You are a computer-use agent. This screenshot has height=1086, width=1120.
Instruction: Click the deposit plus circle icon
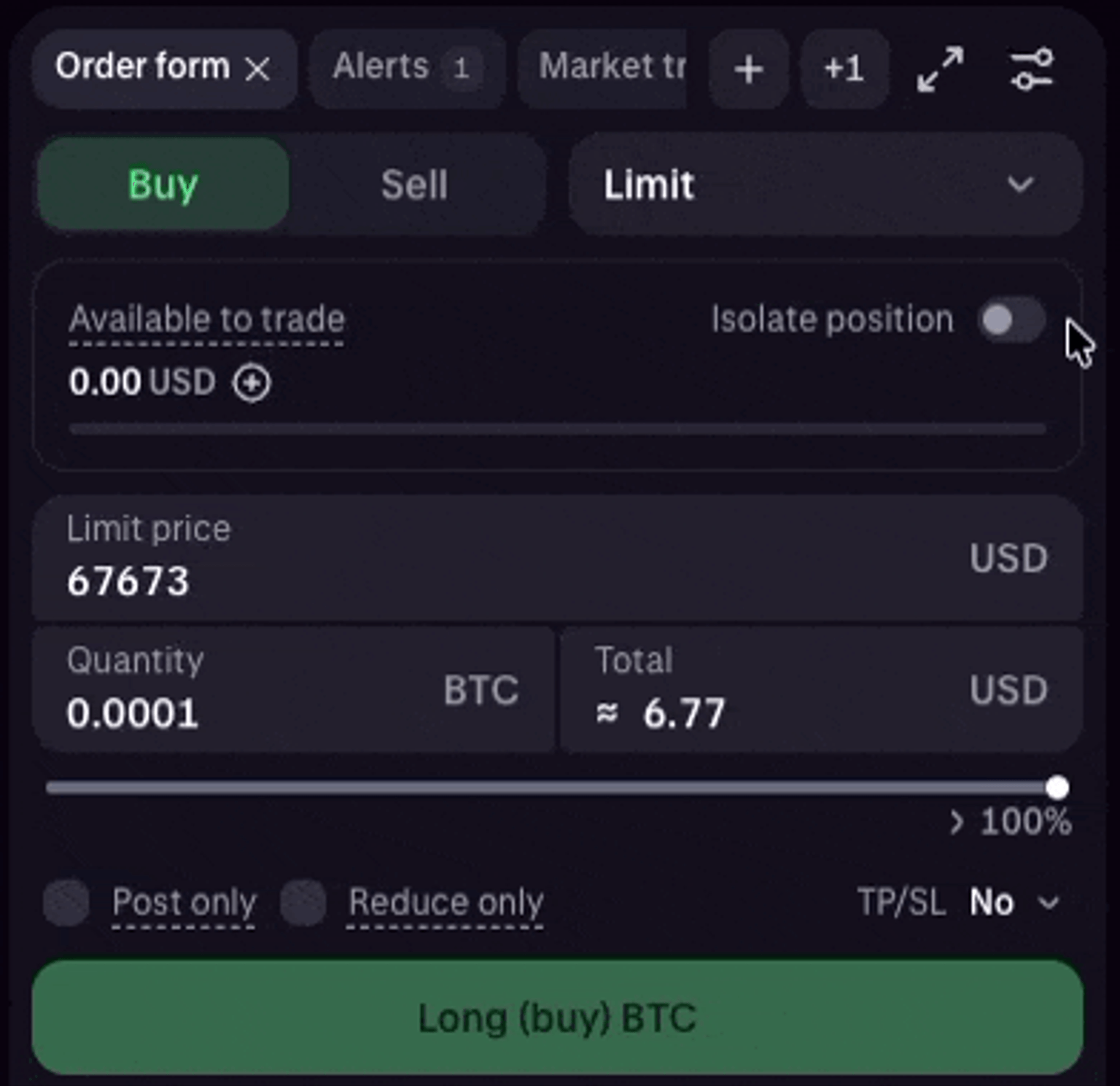[252, 383]
